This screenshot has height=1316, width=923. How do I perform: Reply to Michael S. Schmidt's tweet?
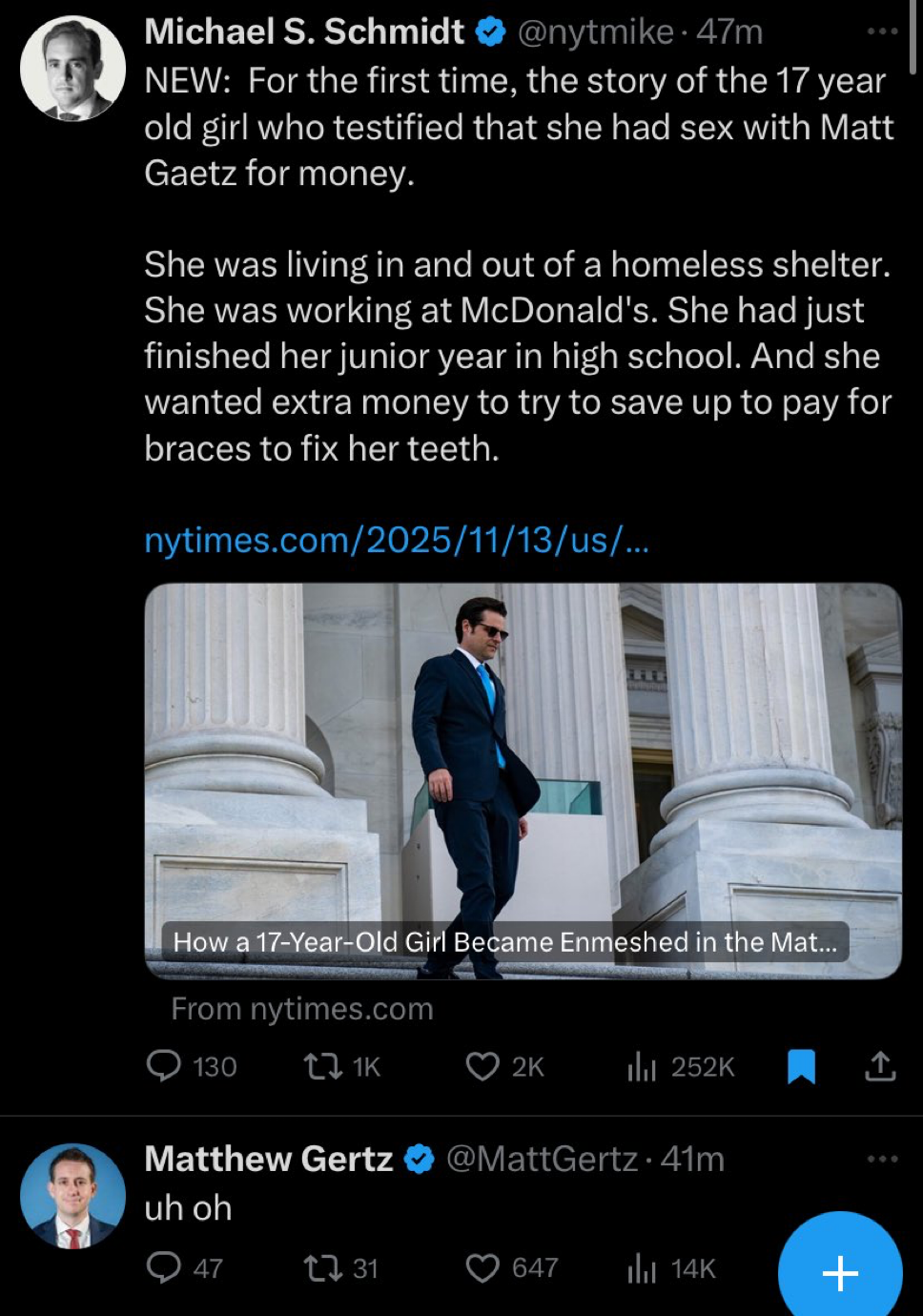click(164, 1065)
